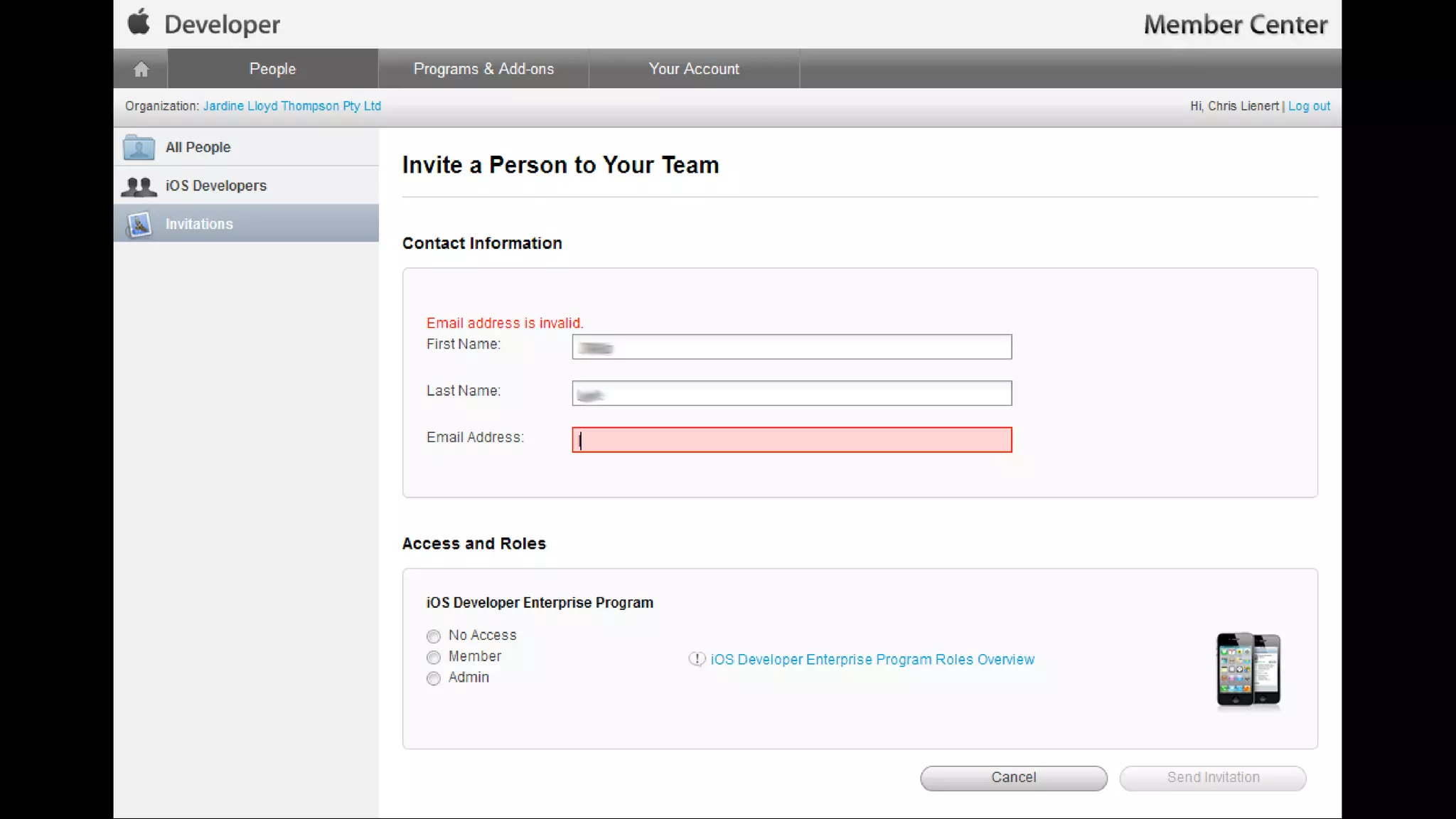Focus the Email Address input field
1456x819 pixels.
coord(791,440)
